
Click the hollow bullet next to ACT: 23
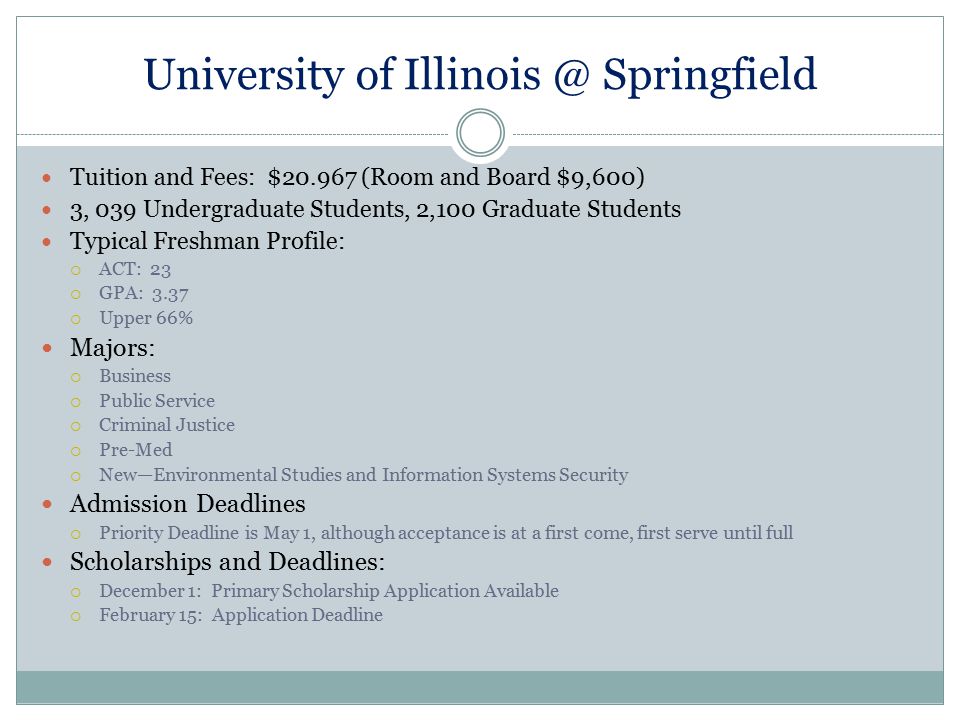(x=75, y=270)
